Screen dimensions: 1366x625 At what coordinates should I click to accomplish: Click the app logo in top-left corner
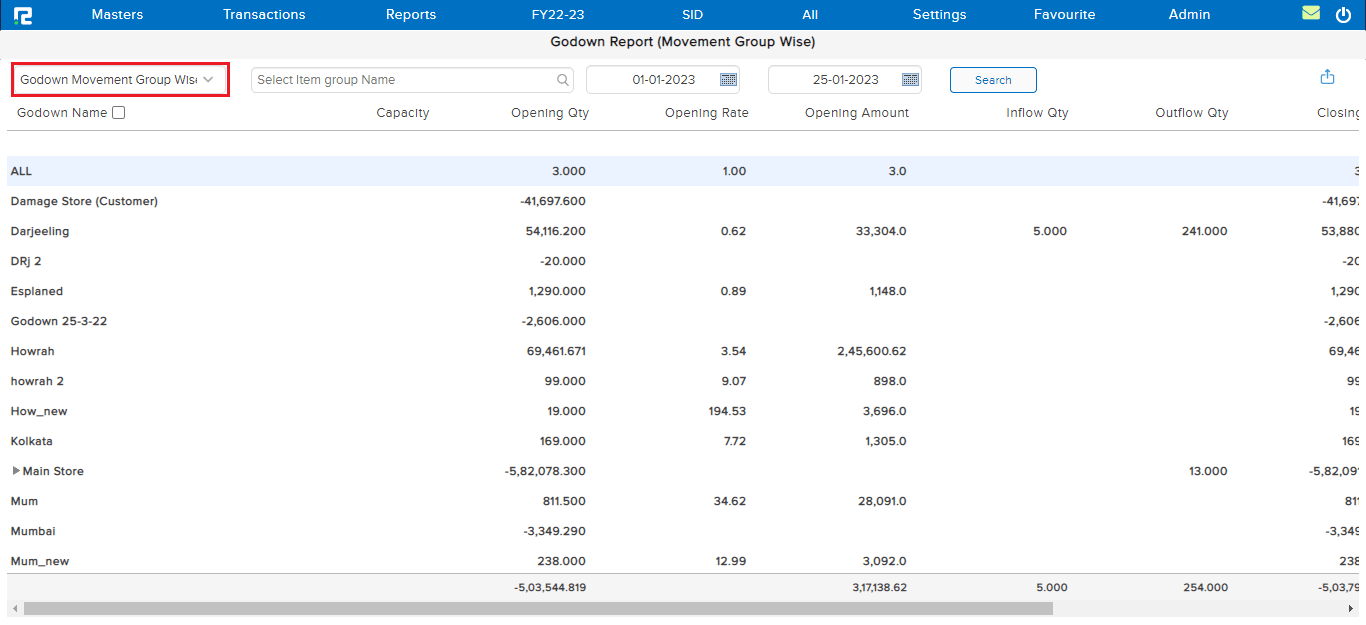pyautogui.click(x=23, y=15)
